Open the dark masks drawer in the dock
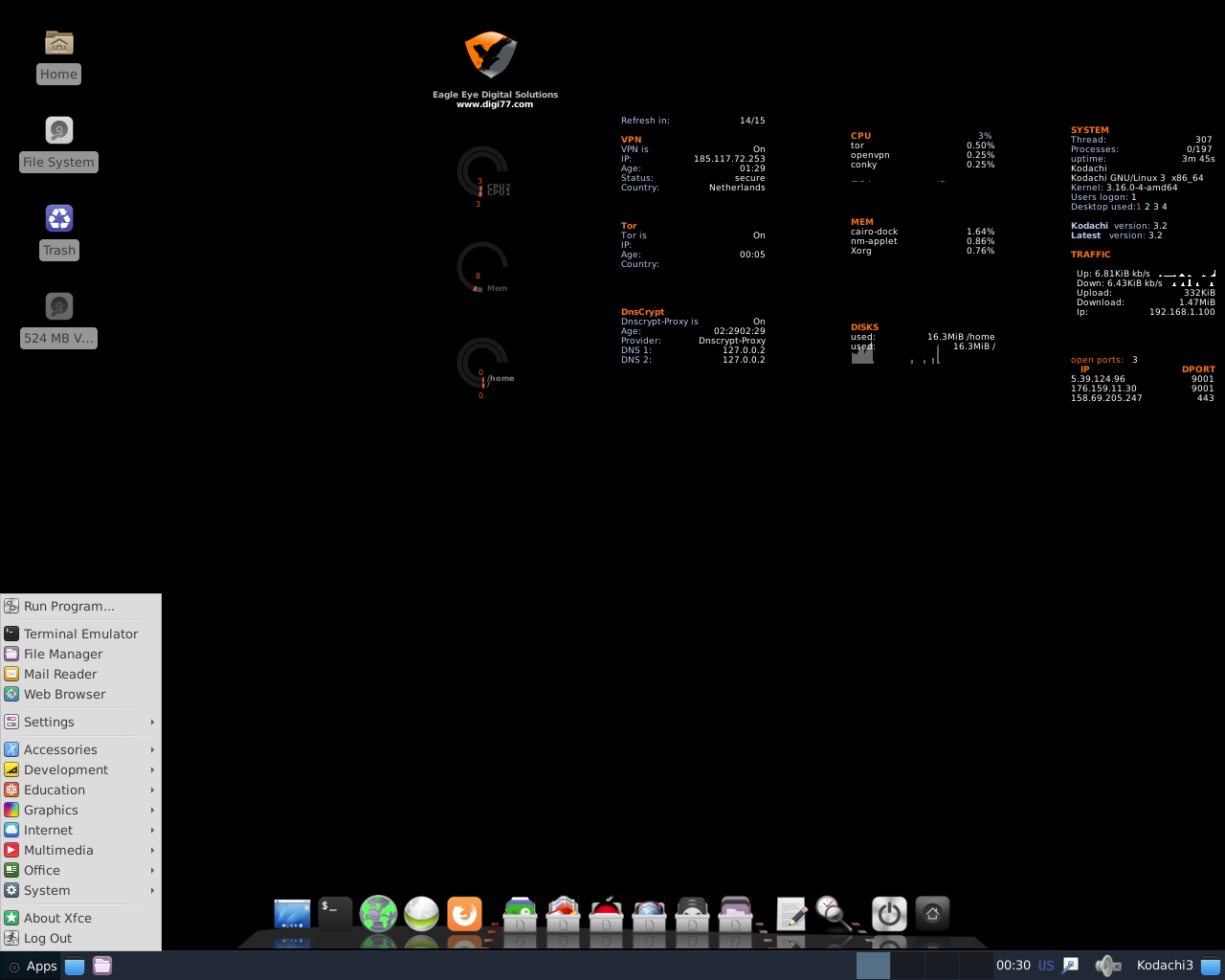Image resolution: width=1225 pixels, height=980 pixels. [x=692, y=914]
